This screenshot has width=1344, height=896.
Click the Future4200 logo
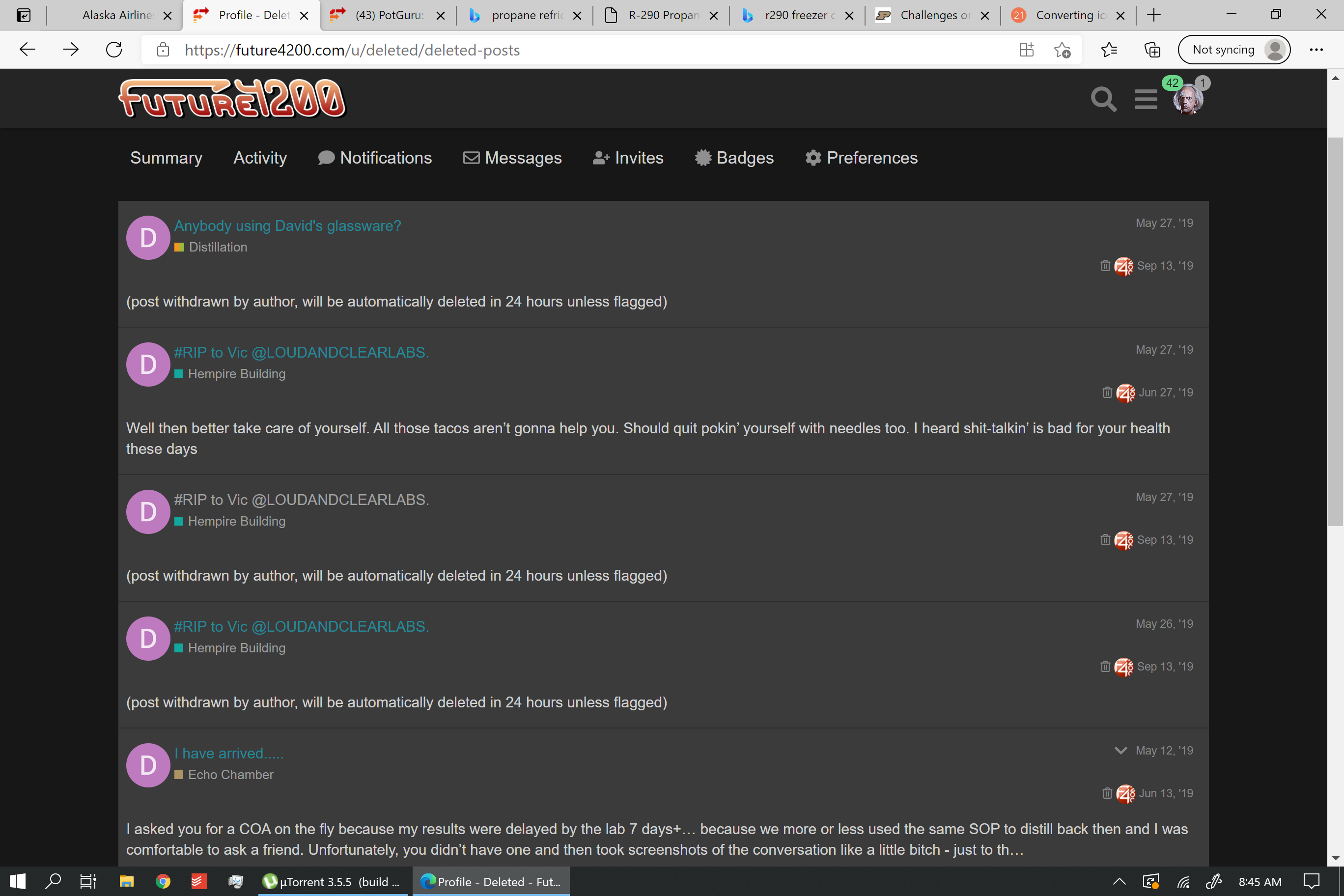click(232, 98)
